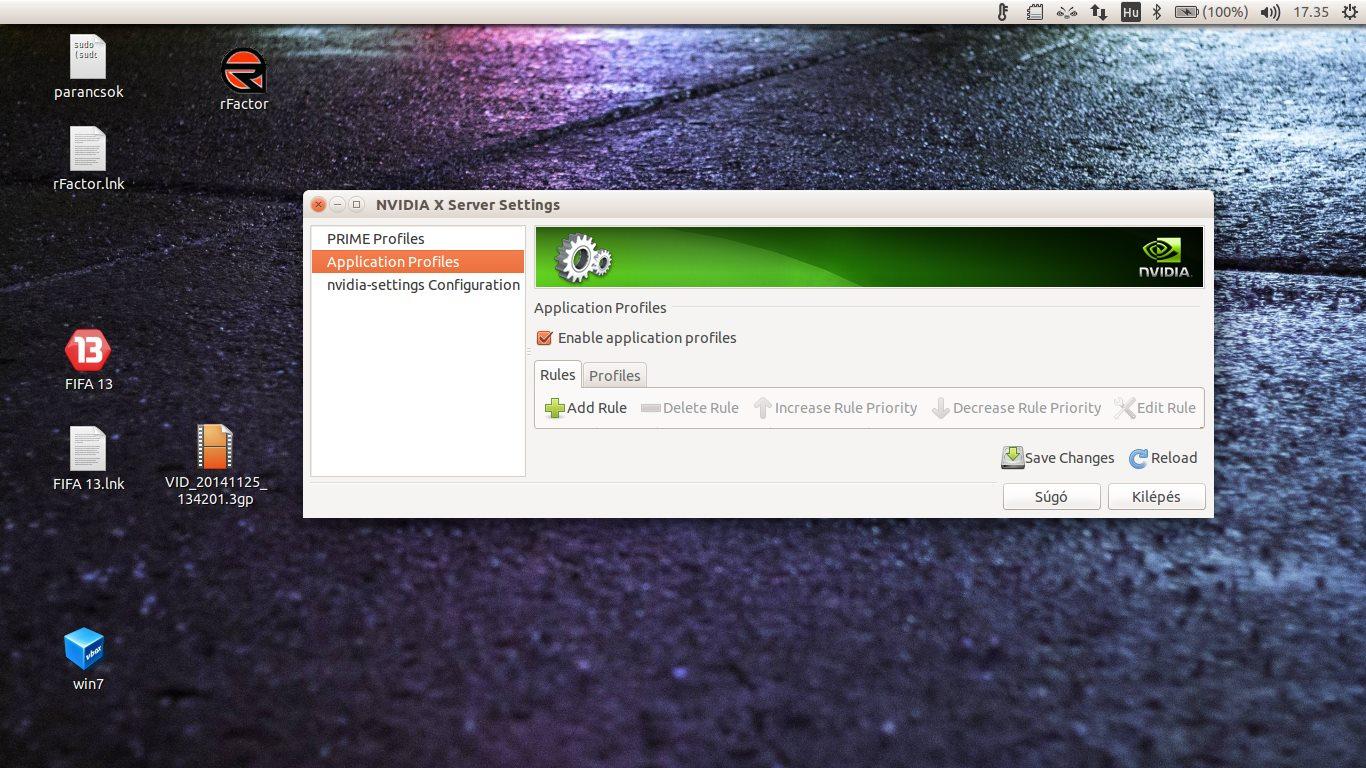
Task: Open the temperature sensor indicator
Action: click(x=1003, y=12)
